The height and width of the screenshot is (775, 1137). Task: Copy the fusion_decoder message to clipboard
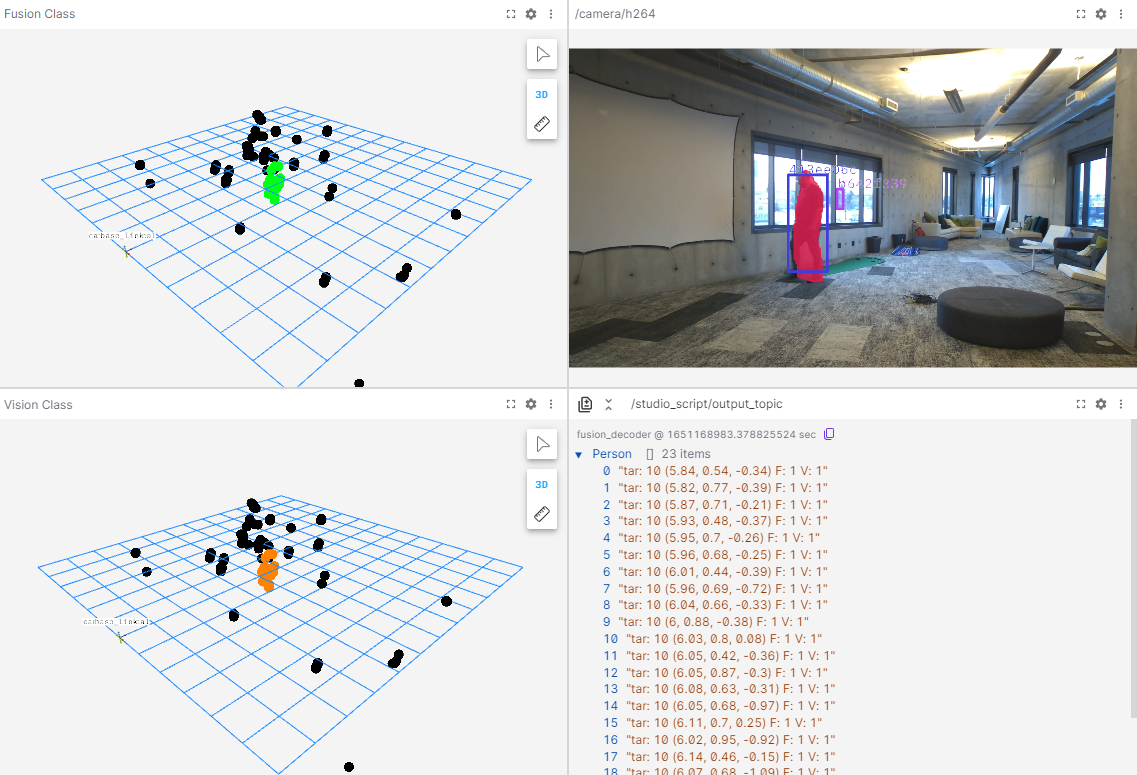click(x=829, y=435)
